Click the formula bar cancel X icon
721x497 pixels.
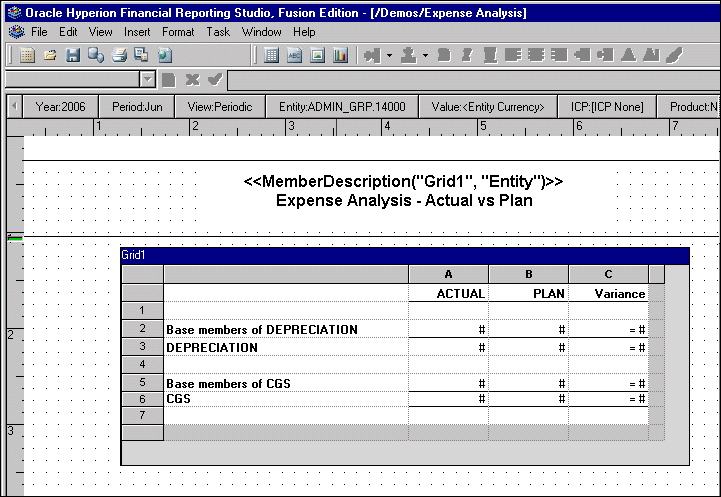[192, 80]
